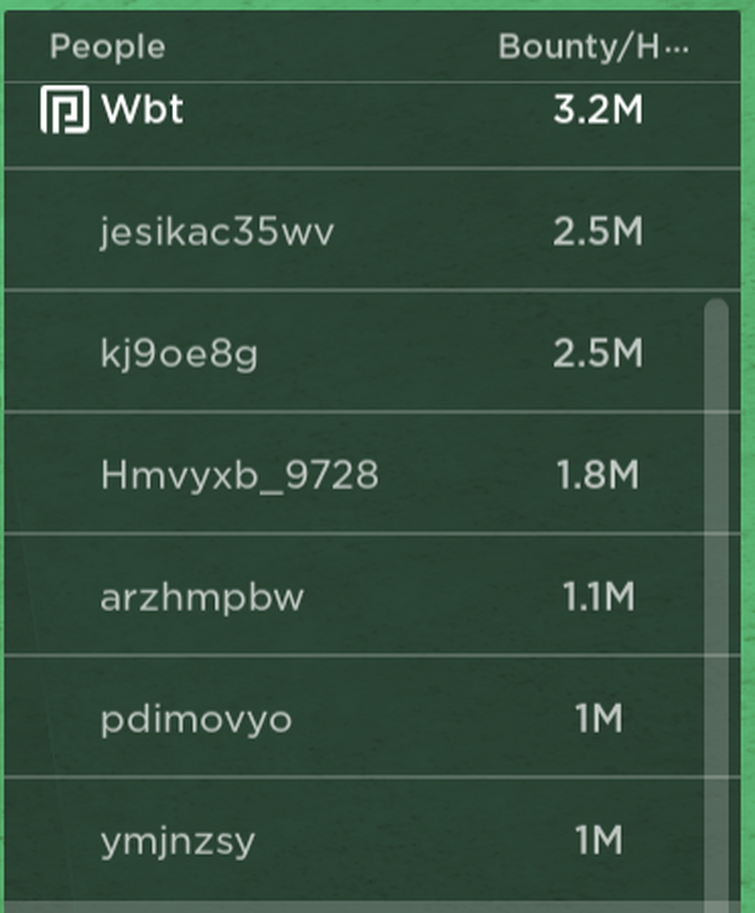
Task: Select player jesikac35wv
Action: click(x=373, y=231)
